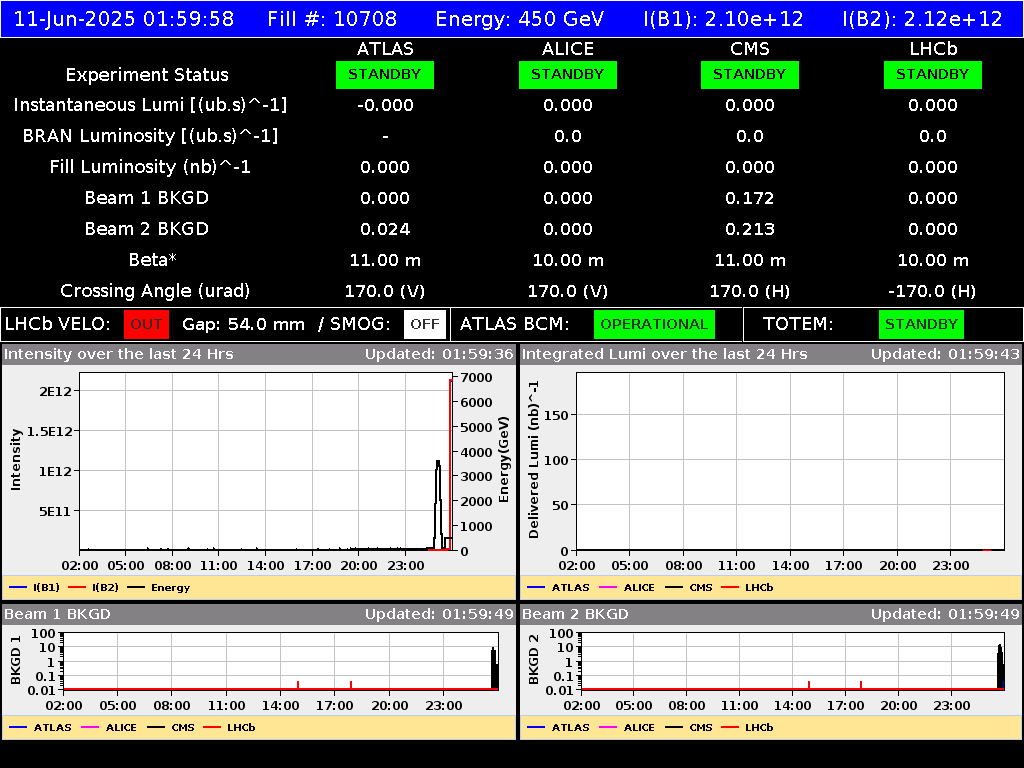The image size is (1024, 768).
Task: Click the Integrated Lumi over the last 24 Hrs title
Action: coord(665,354)
